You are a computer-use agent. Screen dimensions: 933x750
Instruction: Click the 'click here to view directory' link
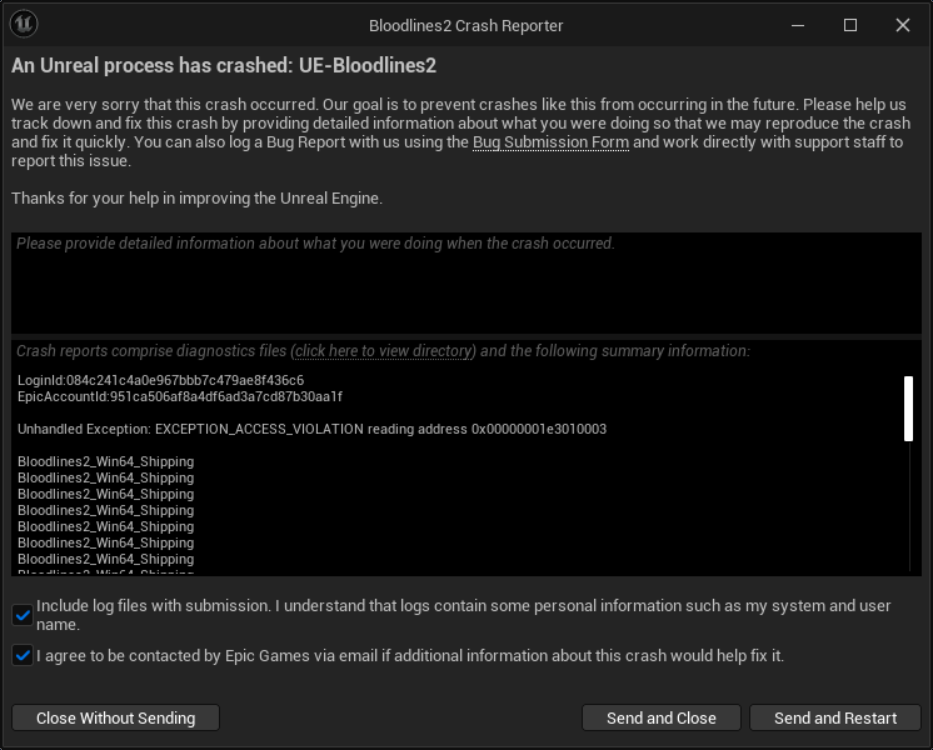tap(383, 351)
